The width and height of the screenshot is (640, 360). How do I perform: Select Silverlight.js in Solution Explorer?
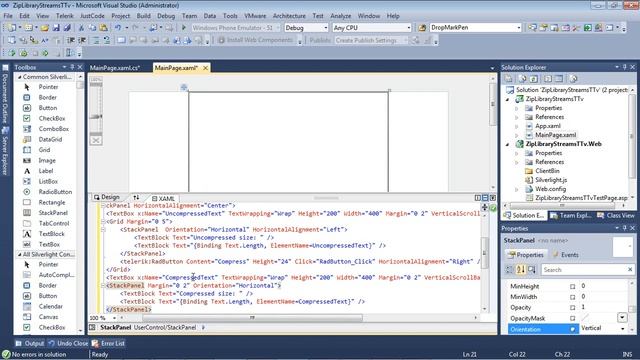point(551,180)
